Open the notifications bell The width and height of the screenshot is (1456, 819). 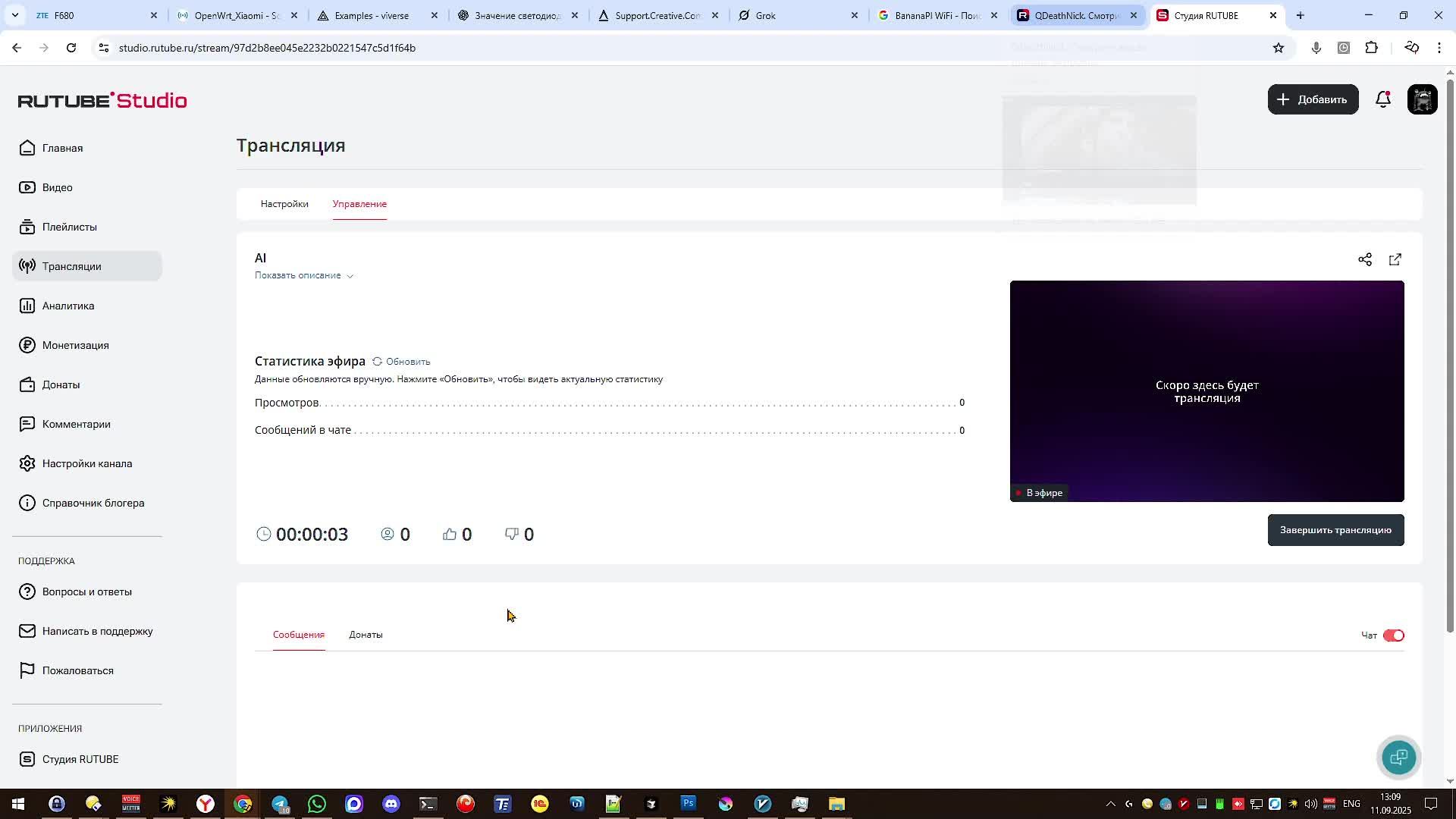(x=1382, y=99)
